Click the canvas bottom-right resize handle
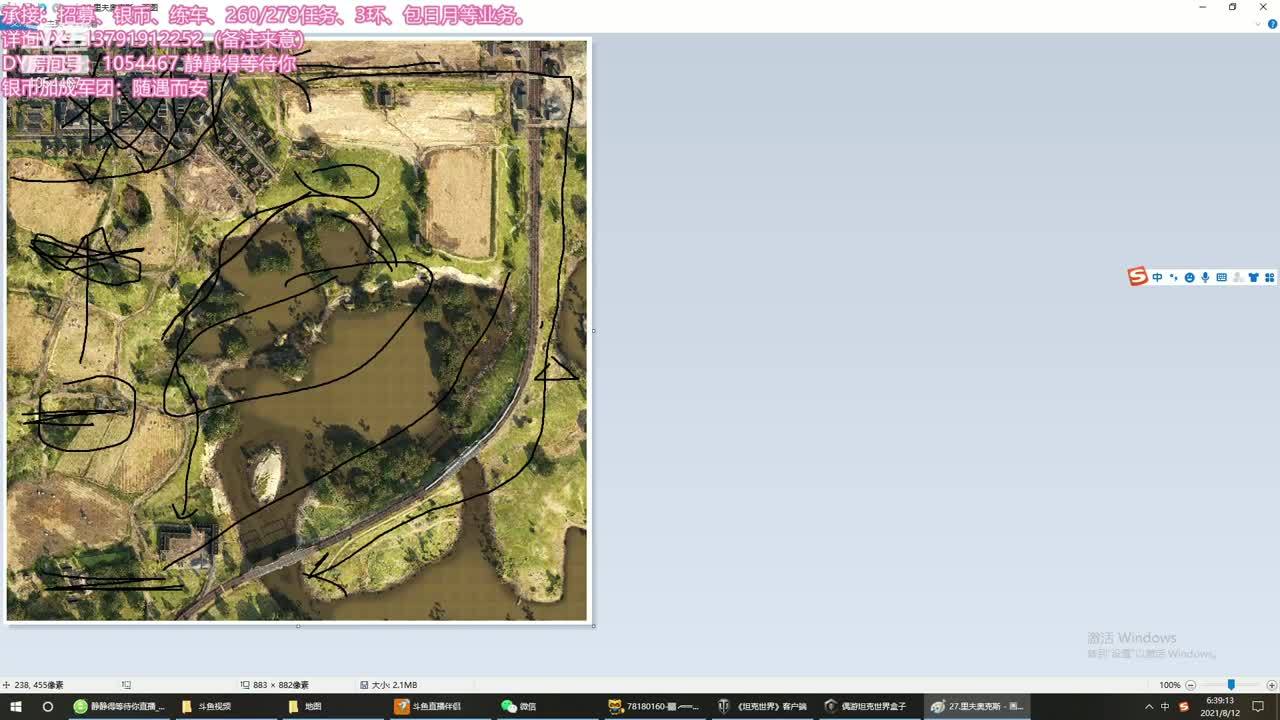Image resolution: width=1280 pixels, height=720 pixels. point(594,626)
